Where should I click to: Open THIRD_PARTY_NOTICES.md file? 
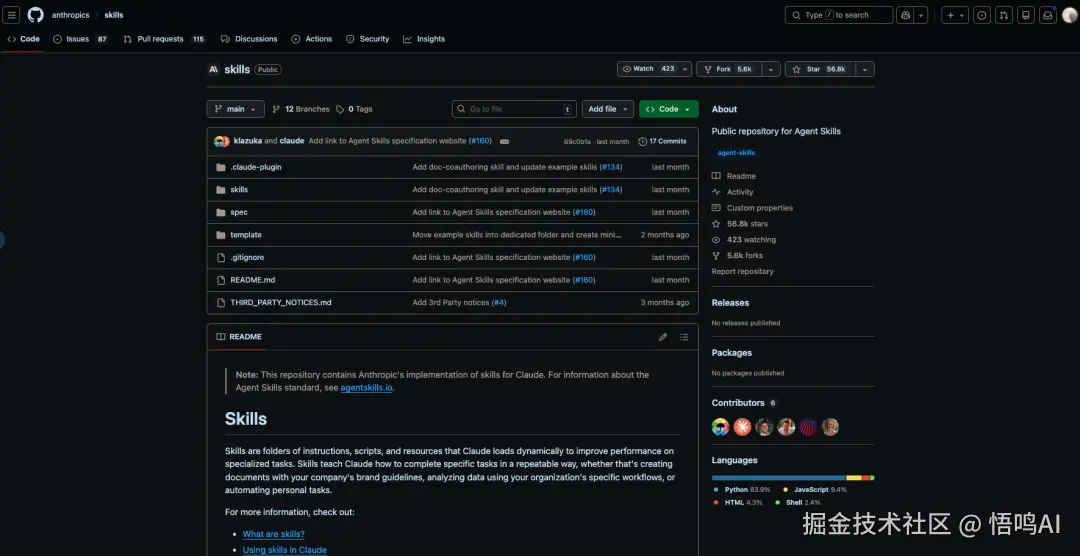coord(280,302)
